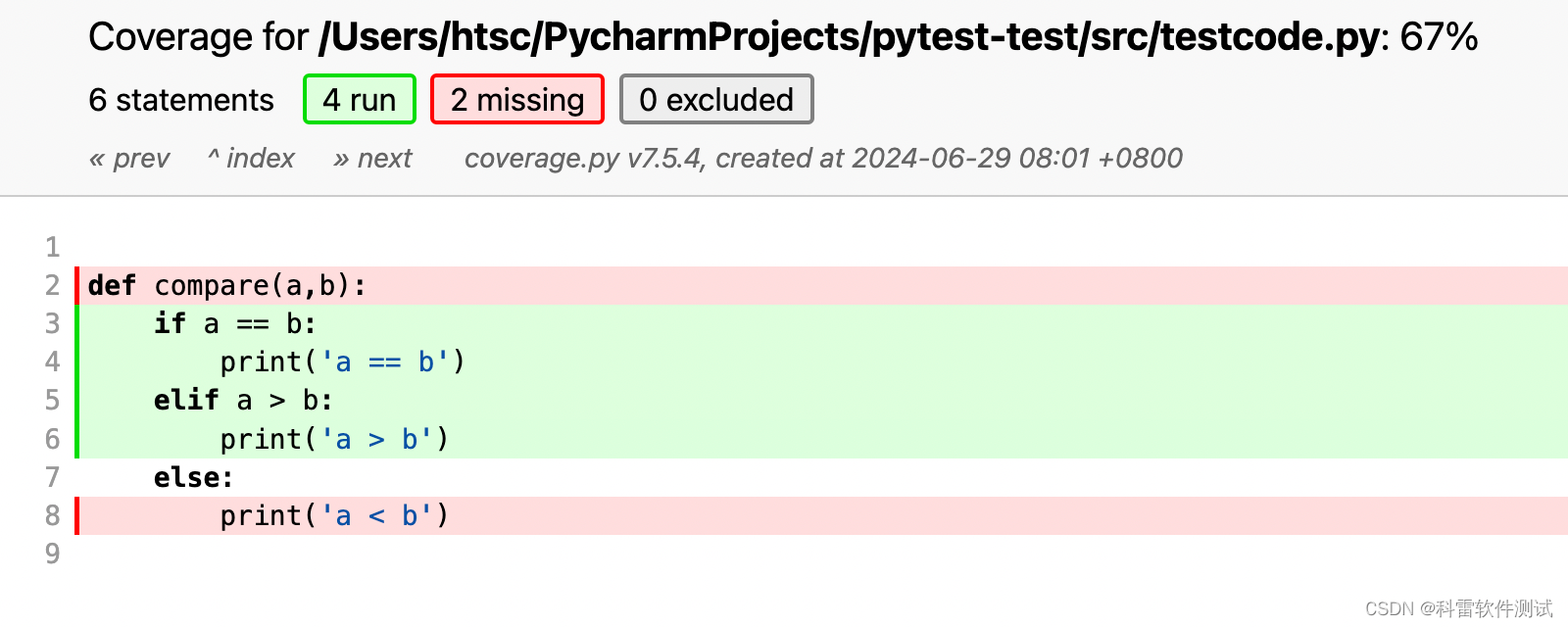Select line number 2 in the gutter
This screenshot has width=1568, height=627.
pos(52,285)
